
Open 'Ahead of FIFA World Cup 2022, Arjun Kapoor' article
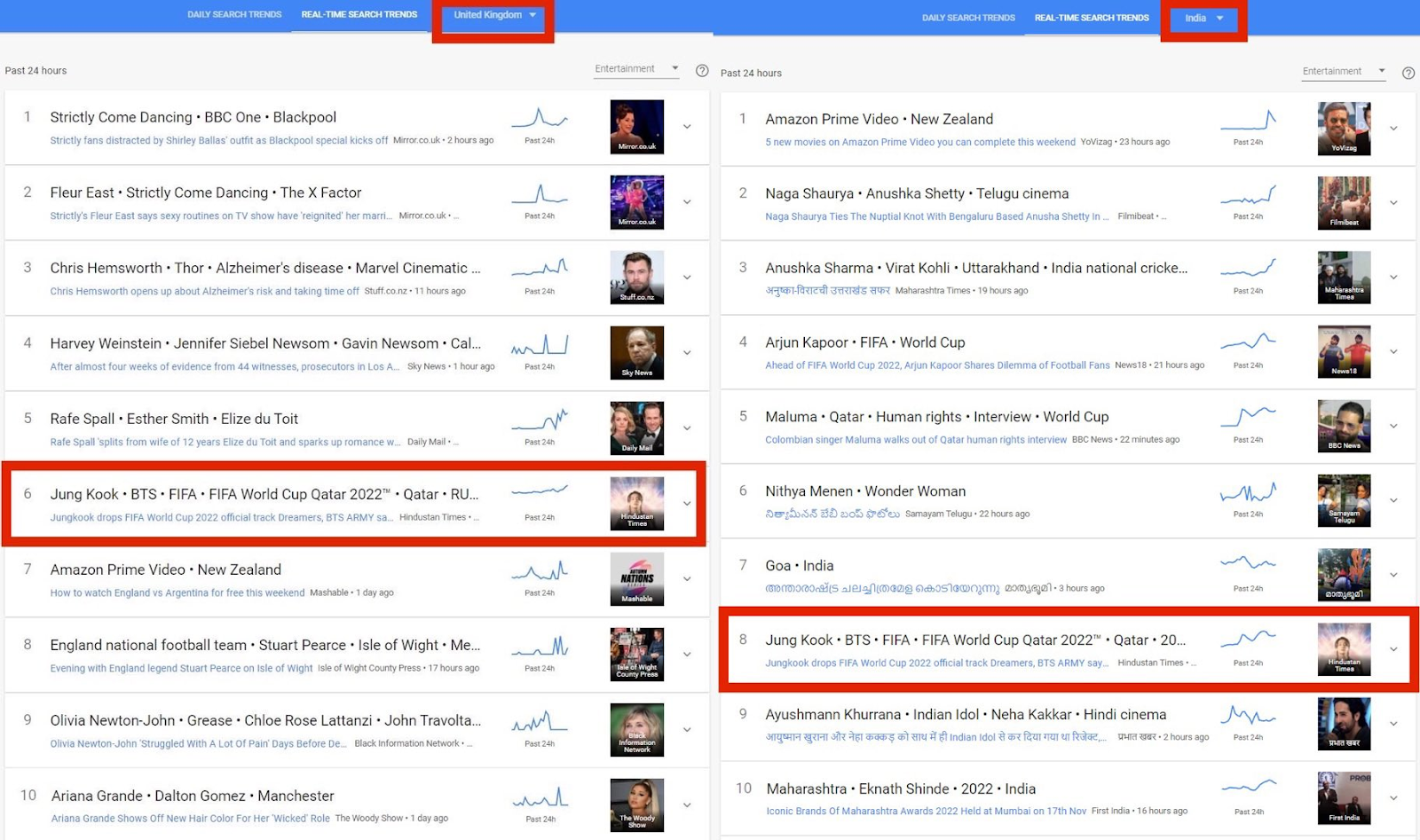(x=938, y=365)
